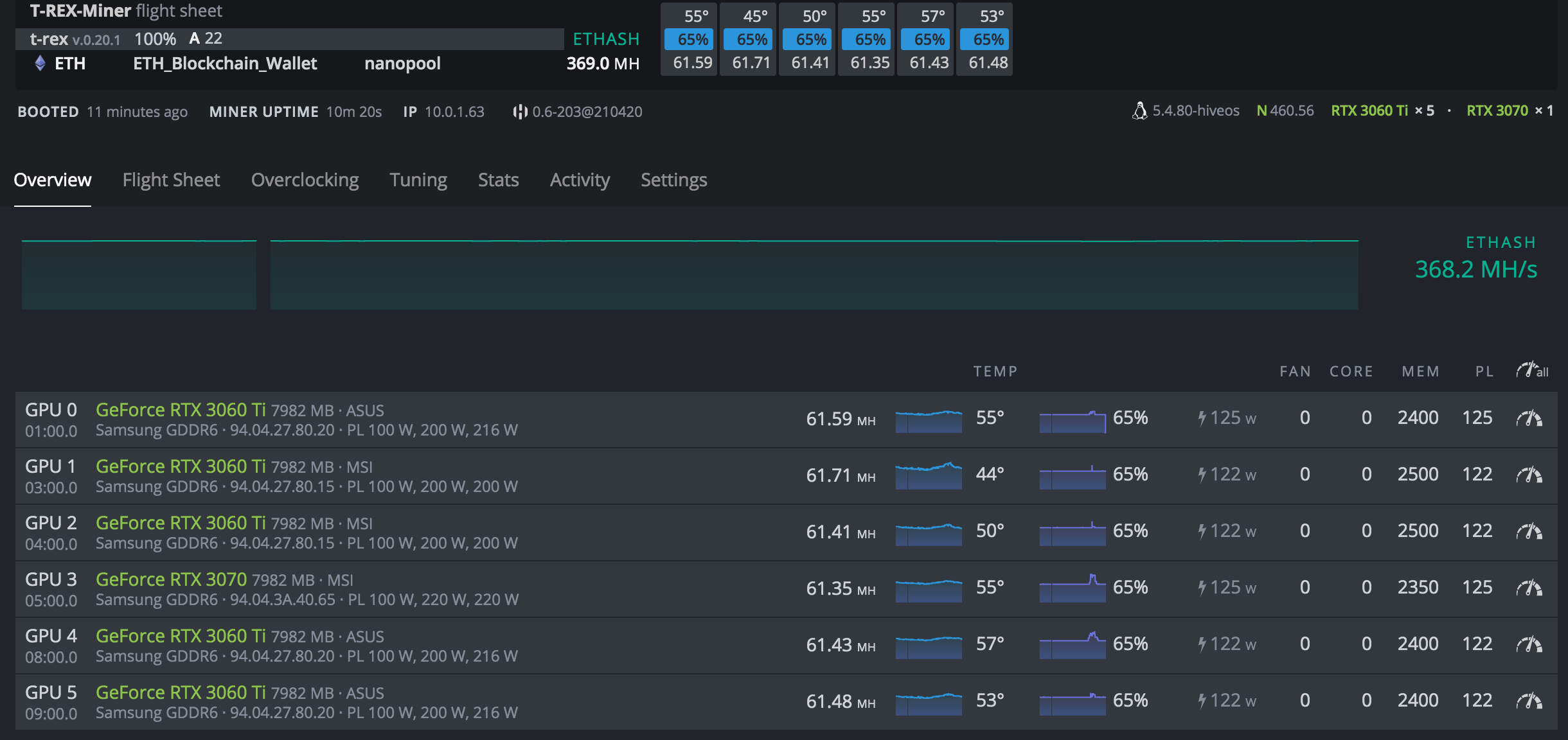Open overclock settings for GPU 0
This screenshot has height=740, width=1568.
pyautogui.click(x=1529, y=419)
